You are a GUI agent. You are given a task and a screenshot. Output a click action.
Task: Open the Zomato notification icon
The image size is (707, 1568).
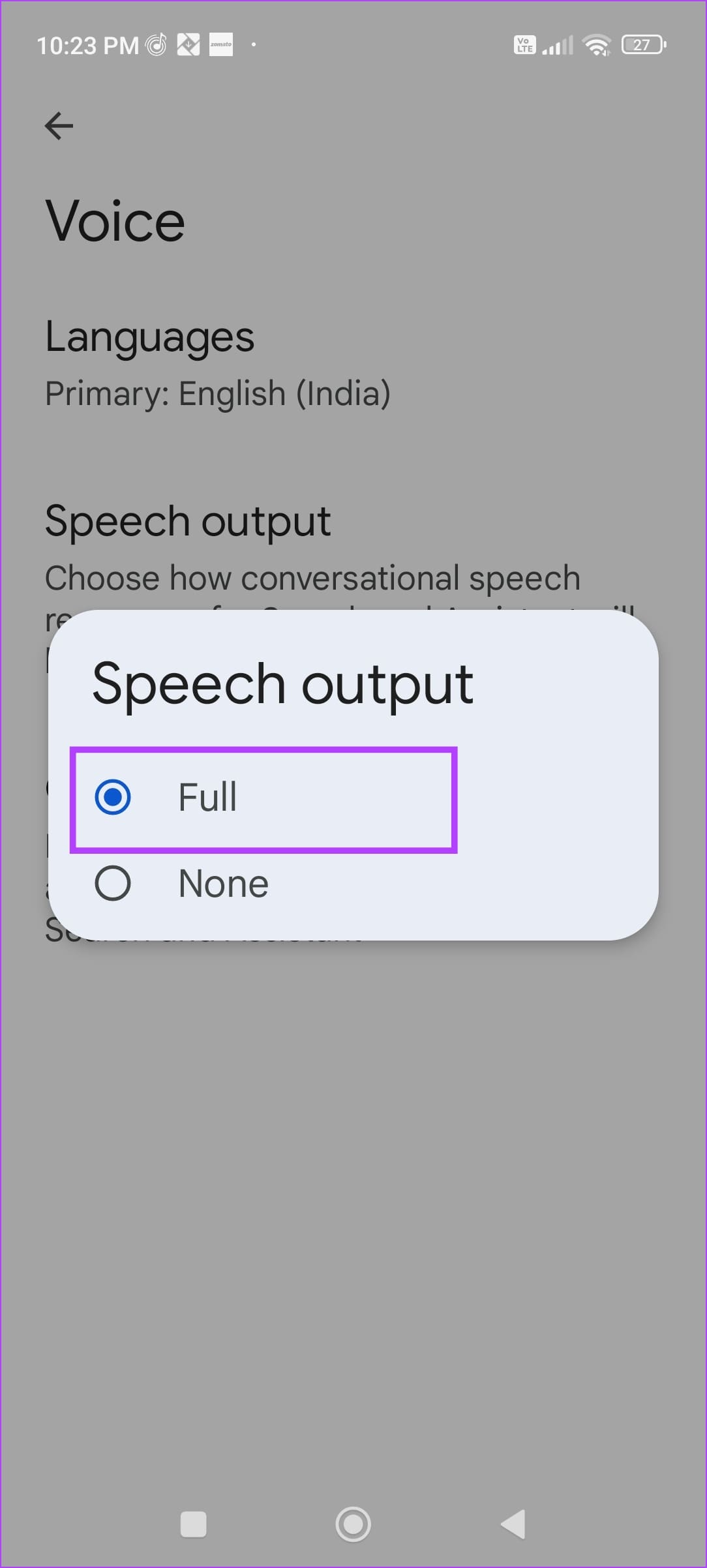point(222,44)
